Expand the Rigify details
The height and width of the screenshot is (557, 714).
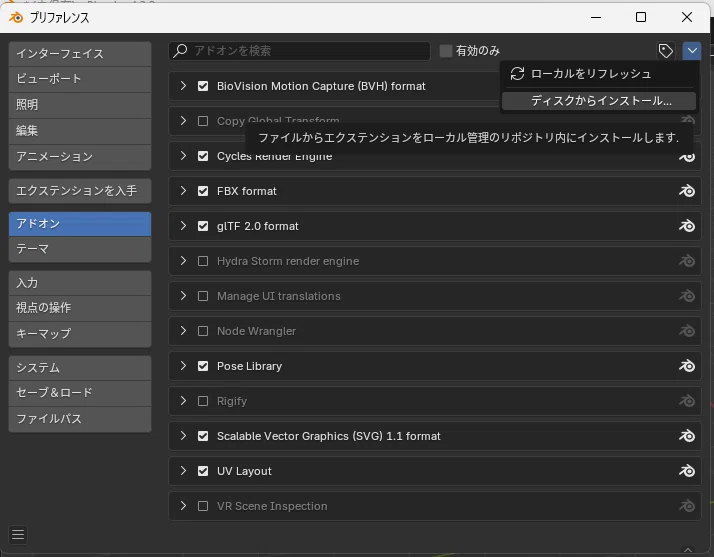coord(183,400)
